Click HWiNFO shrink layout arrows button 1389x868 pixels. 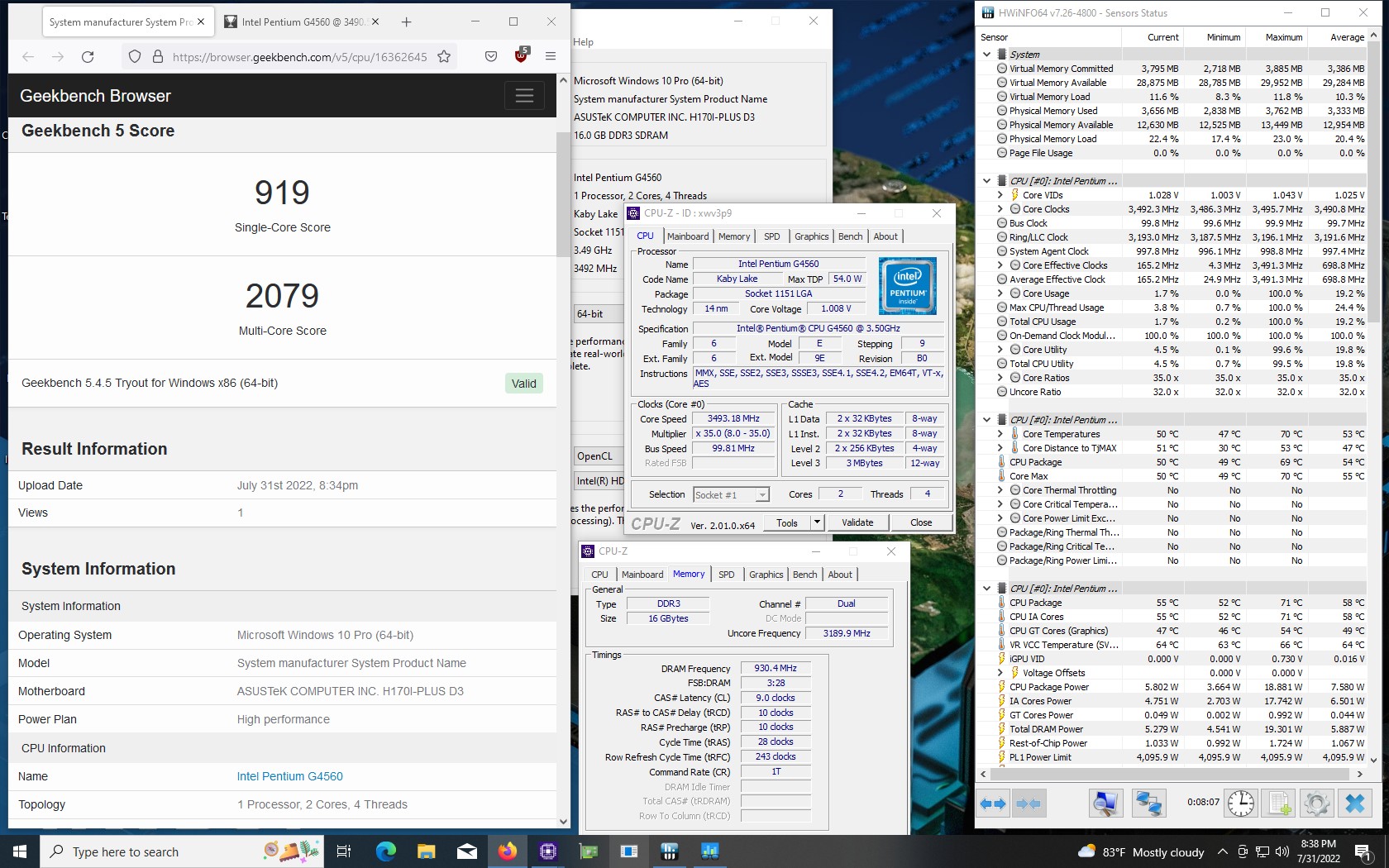1029,803
